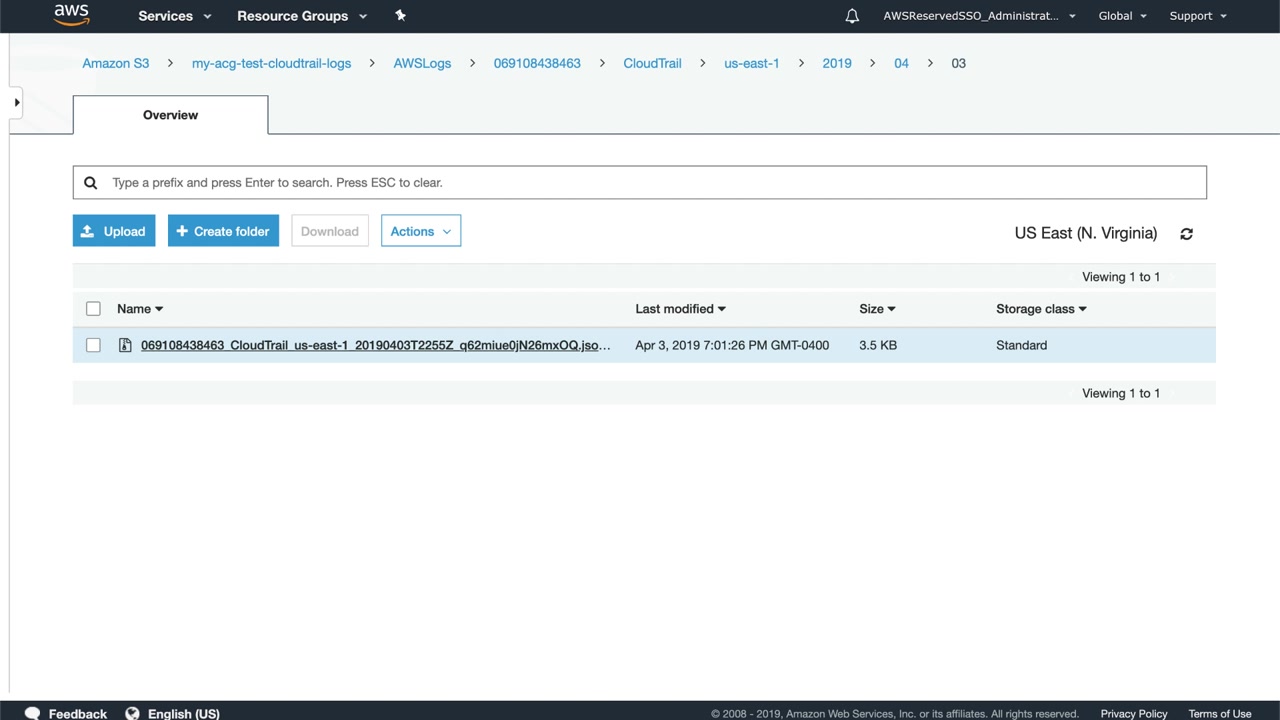Image resolution: width=1280 pixels, height=720 pixels.
Task: Click the CloudTrail log file icon
Action: [125, 345]
